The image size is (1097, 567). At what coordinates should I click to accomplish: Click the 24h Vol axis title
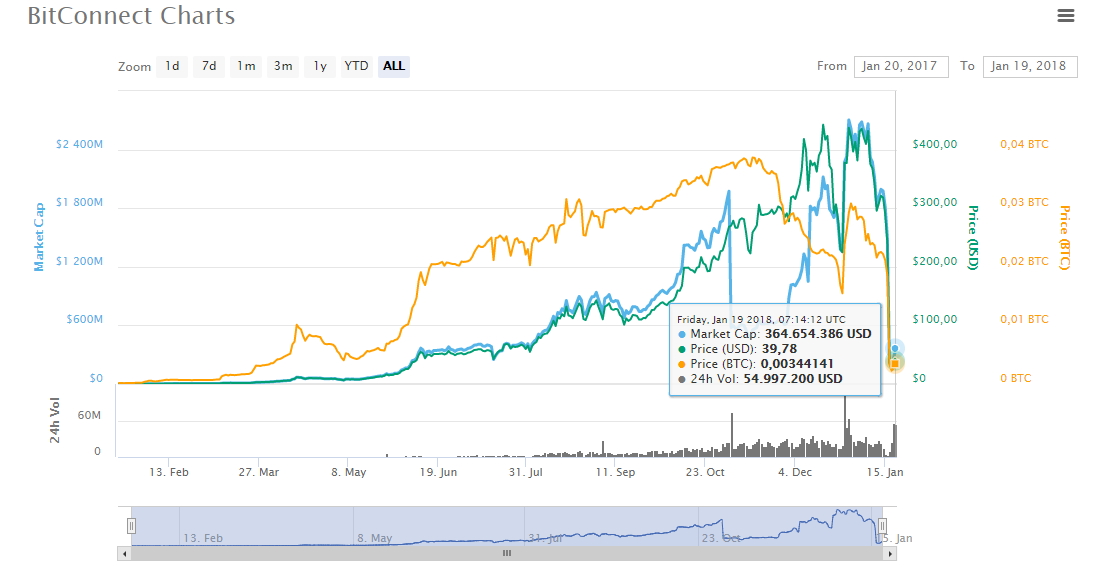(55, 420)
